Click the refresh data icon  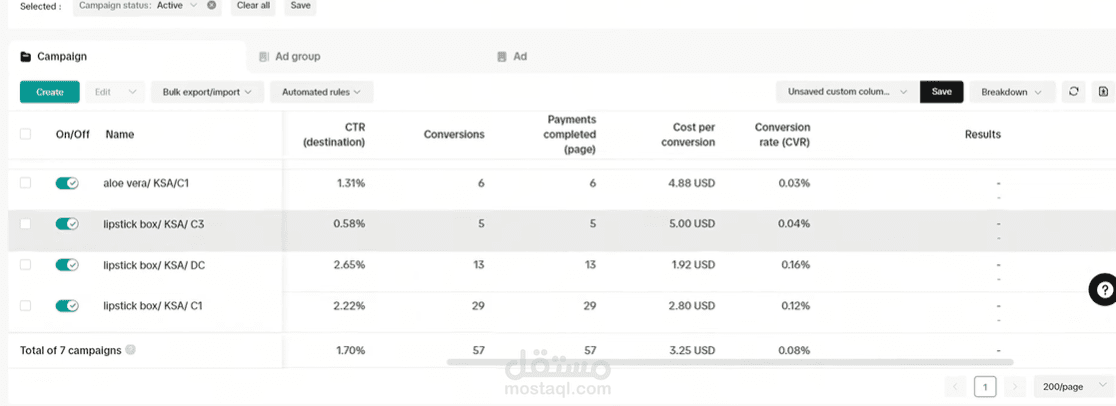[1074, 92]
